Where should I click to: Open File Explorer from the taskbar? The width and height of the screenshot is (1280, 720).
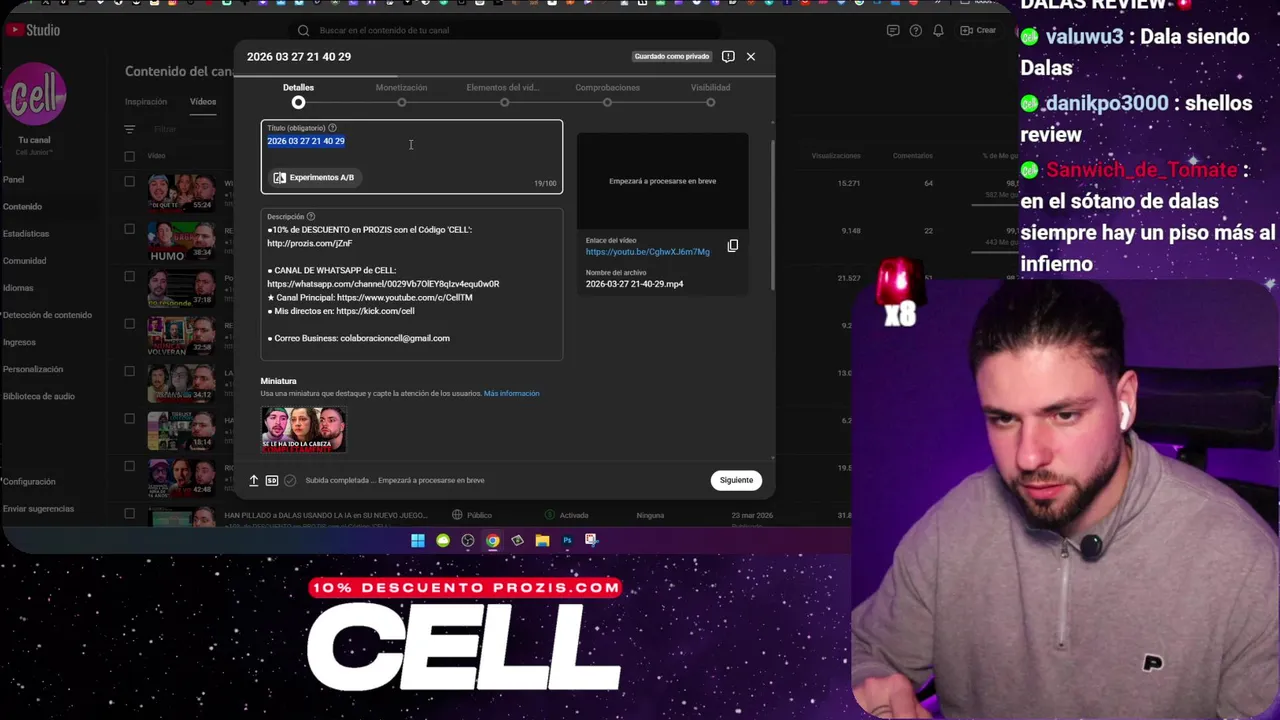(x=542, y=541)
